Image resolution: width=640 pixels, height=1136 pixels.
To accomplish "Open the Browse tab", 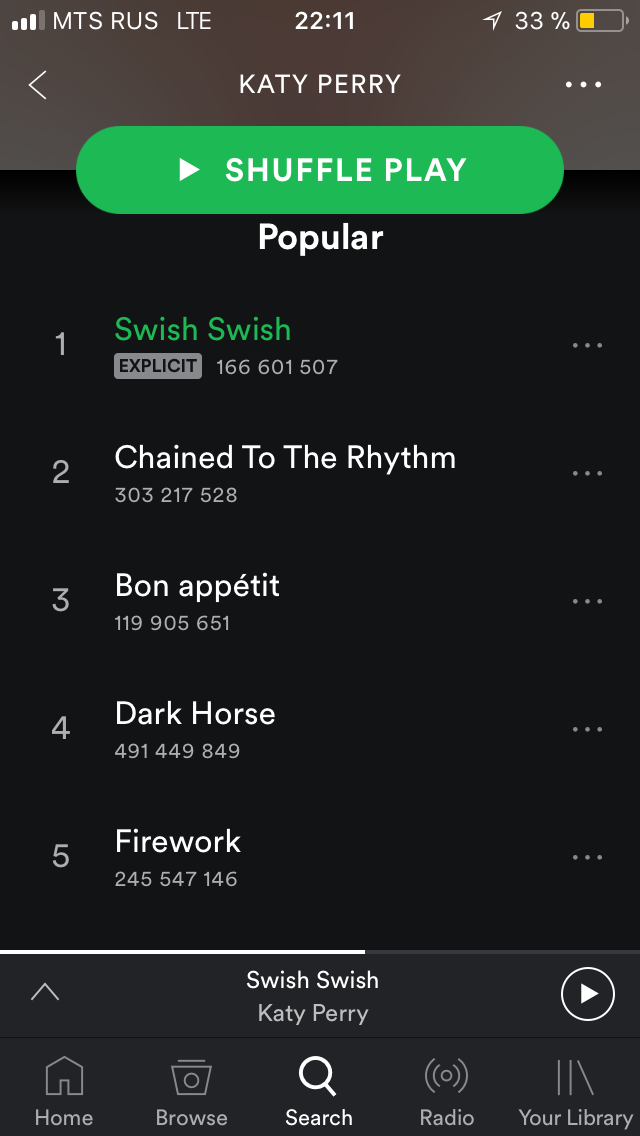I will tap(191, 1090).
